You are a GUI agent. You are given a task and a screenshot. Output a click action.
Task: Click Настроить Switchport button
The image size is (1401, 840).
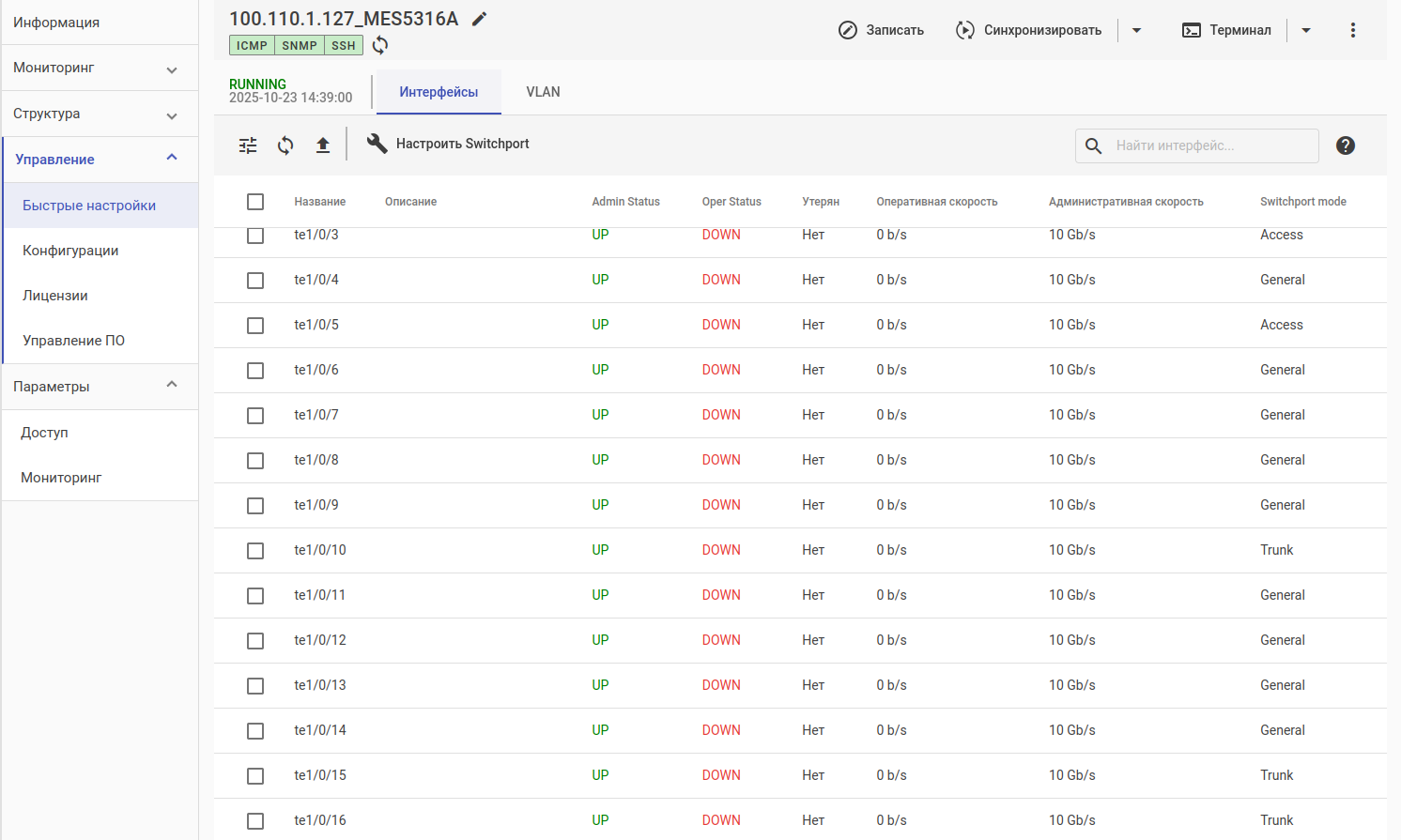[448, 144]
